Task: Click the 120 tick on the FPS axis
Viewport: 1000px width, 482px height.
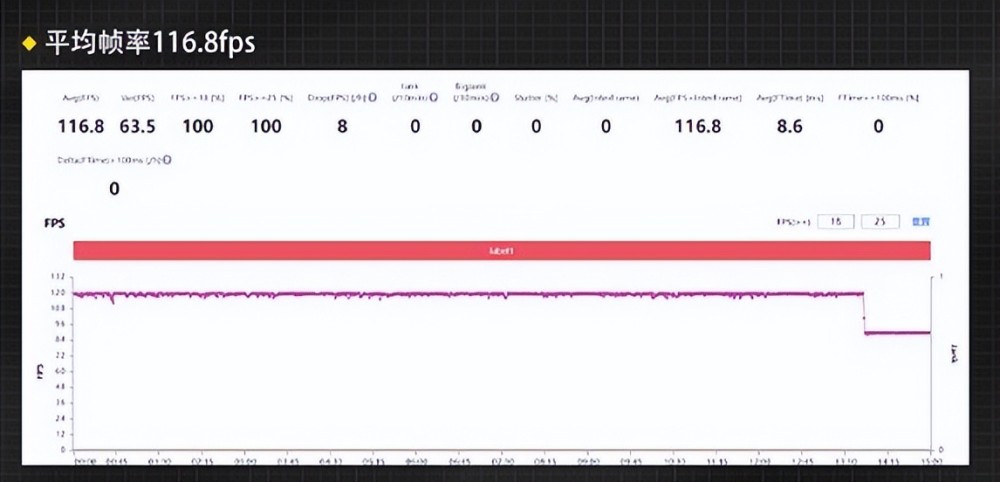Action: click(x=57, y=293)
